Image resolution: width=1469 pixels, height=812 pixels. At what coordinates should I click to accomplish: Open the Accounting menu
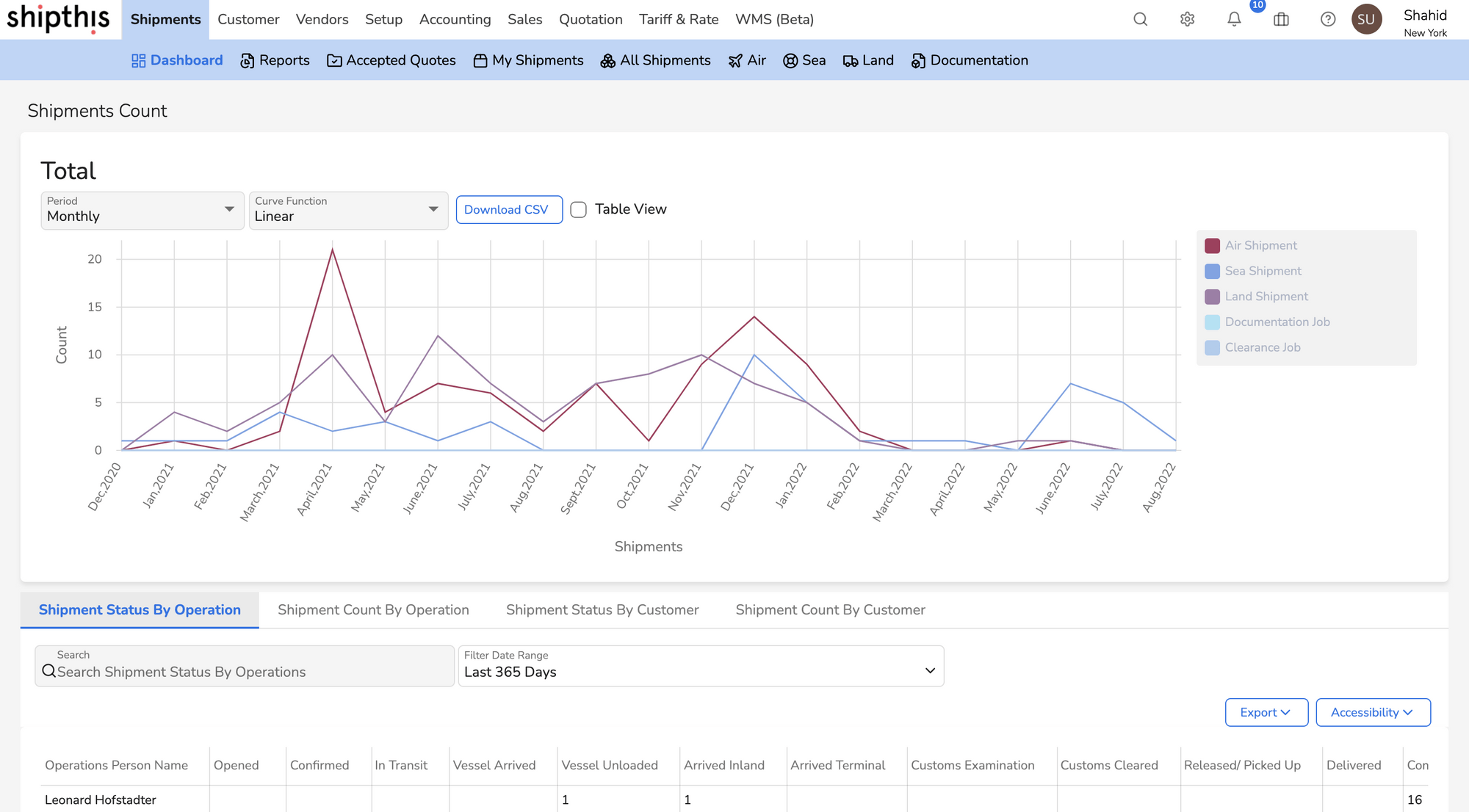(455, 19)
